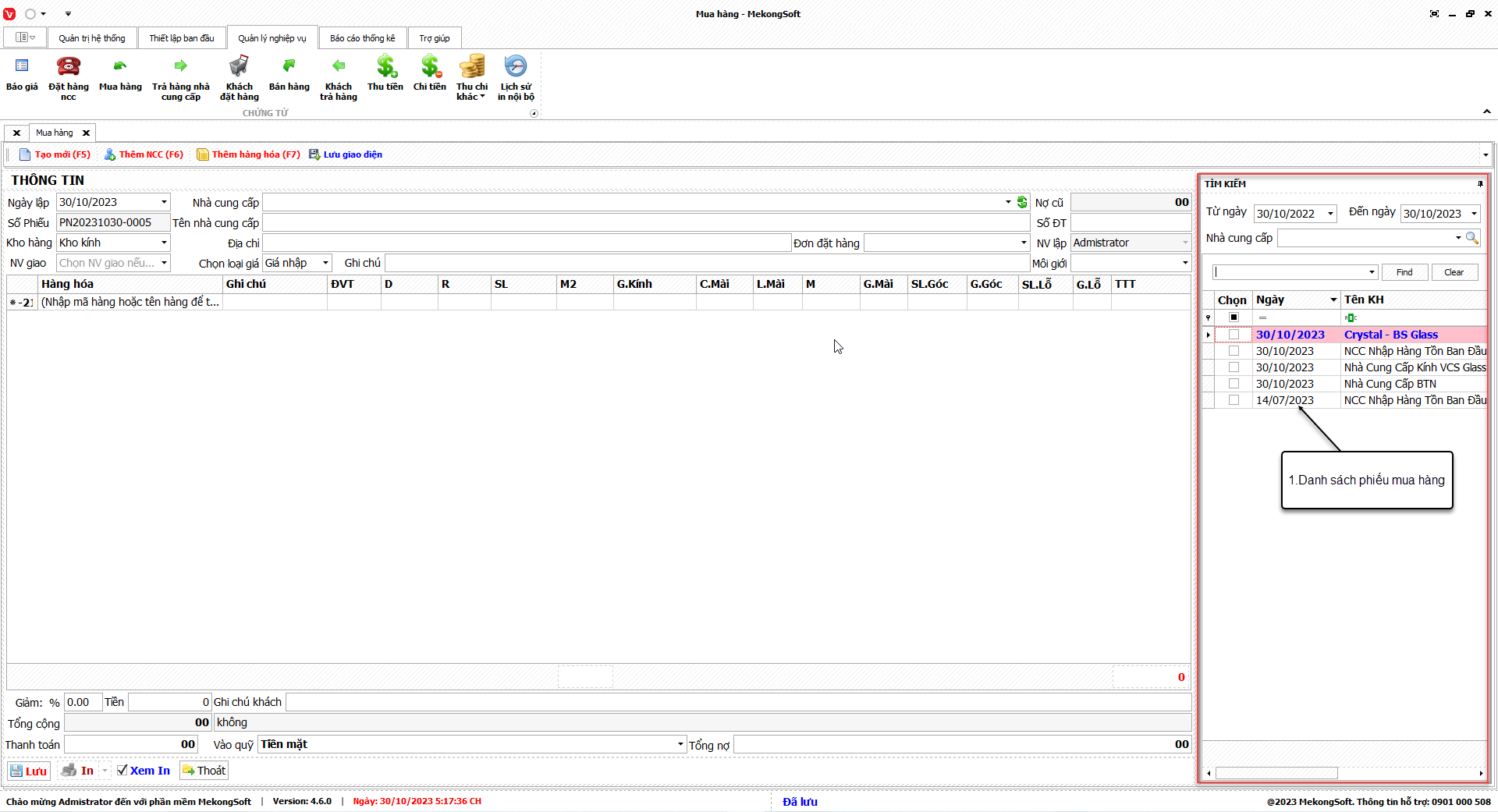Open Thu tiền dollar icon
The height and width of the screenshot is (812, 1498).
[x=385, y=66]
